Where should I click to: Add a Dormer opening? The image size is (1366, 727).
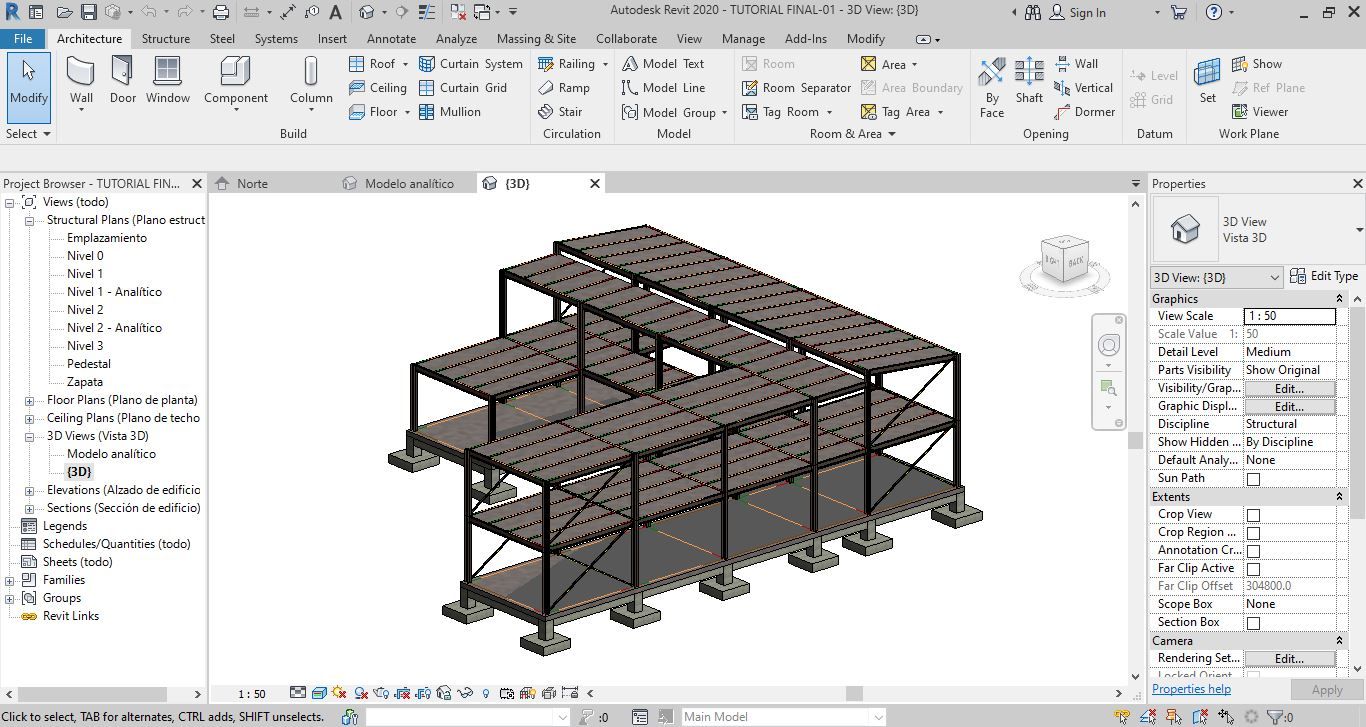(1085, 112)
